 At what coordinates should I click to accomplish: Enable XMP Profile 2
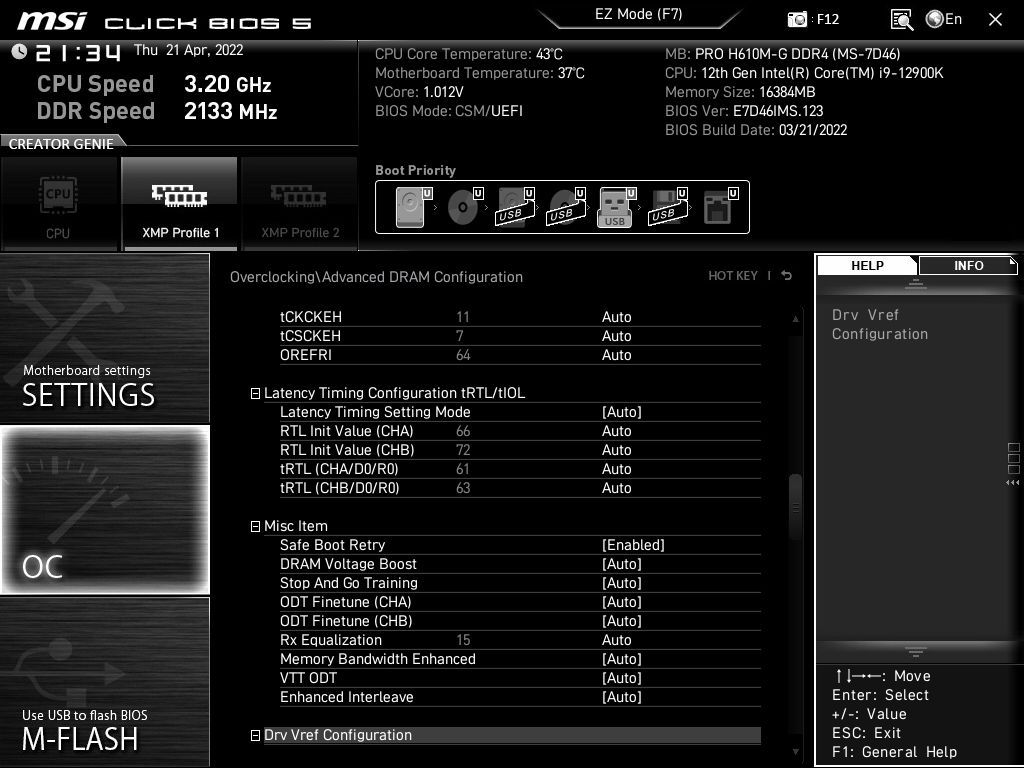(300, 204)
